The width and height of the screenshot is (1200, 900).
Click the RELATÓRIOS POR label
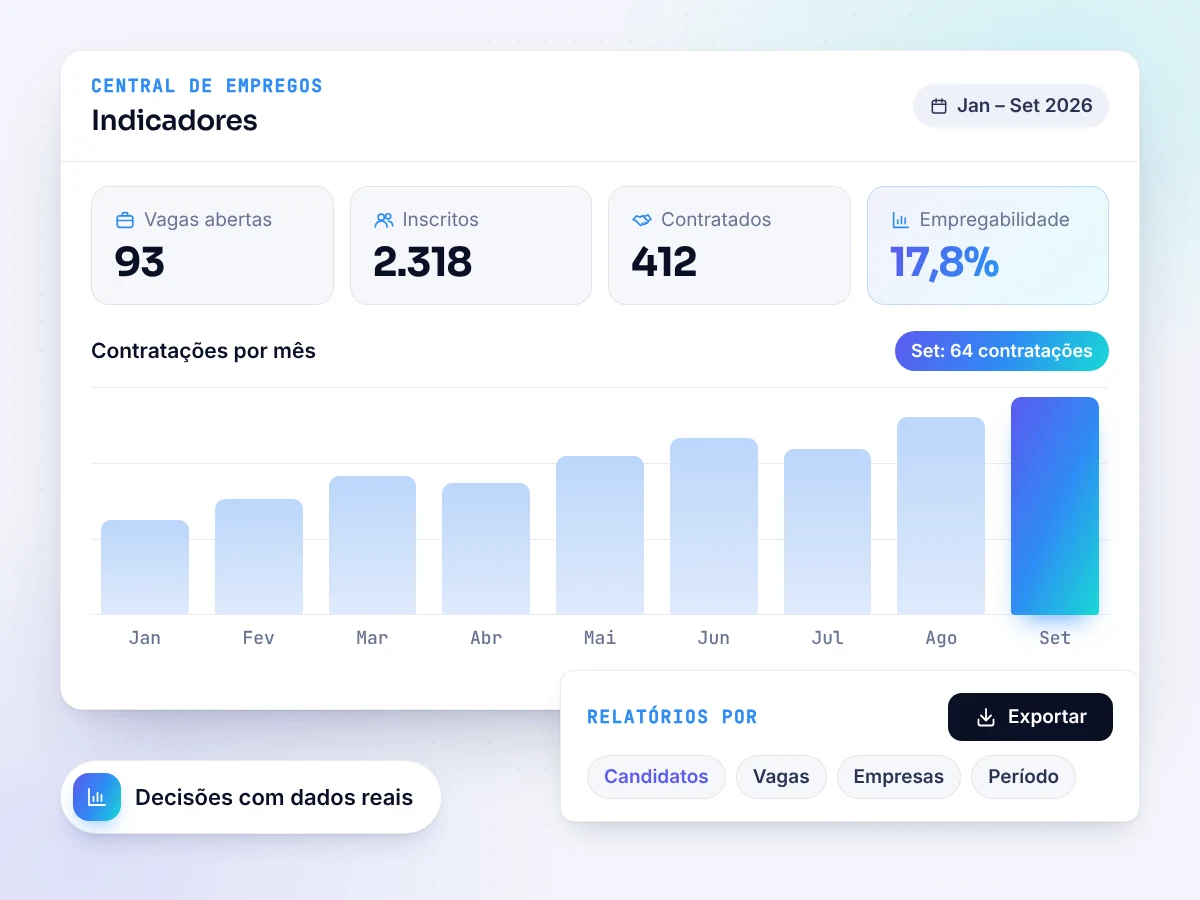pyautogui.click(x=672, y=717)
